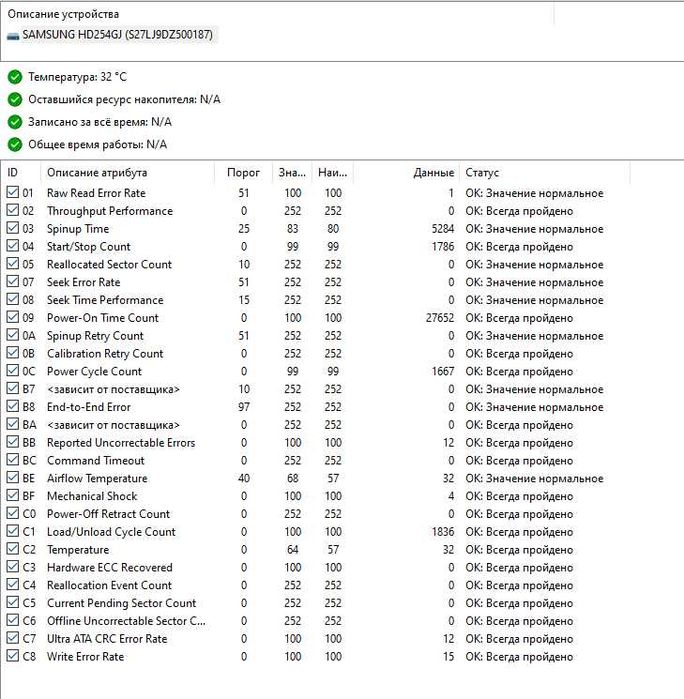
Task: Toggle checkbox for C8 Write Error Rate
Action: (13, 656)
